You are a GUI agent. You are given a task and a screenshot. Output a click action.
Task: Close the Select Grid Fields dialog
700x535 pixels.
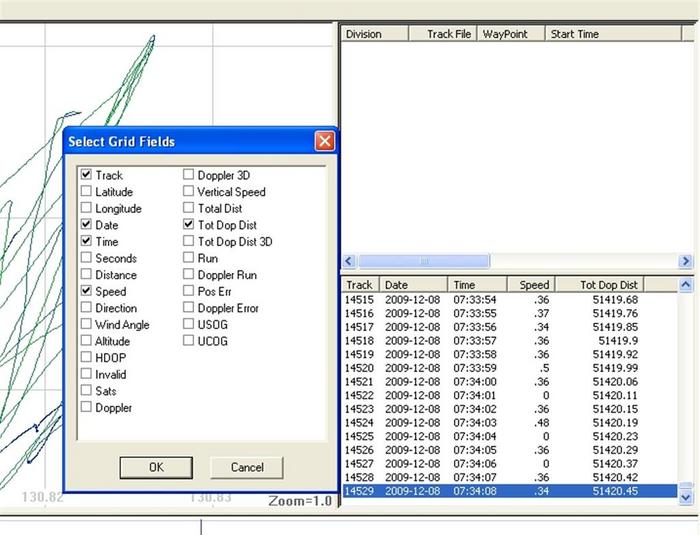point(324,142)
